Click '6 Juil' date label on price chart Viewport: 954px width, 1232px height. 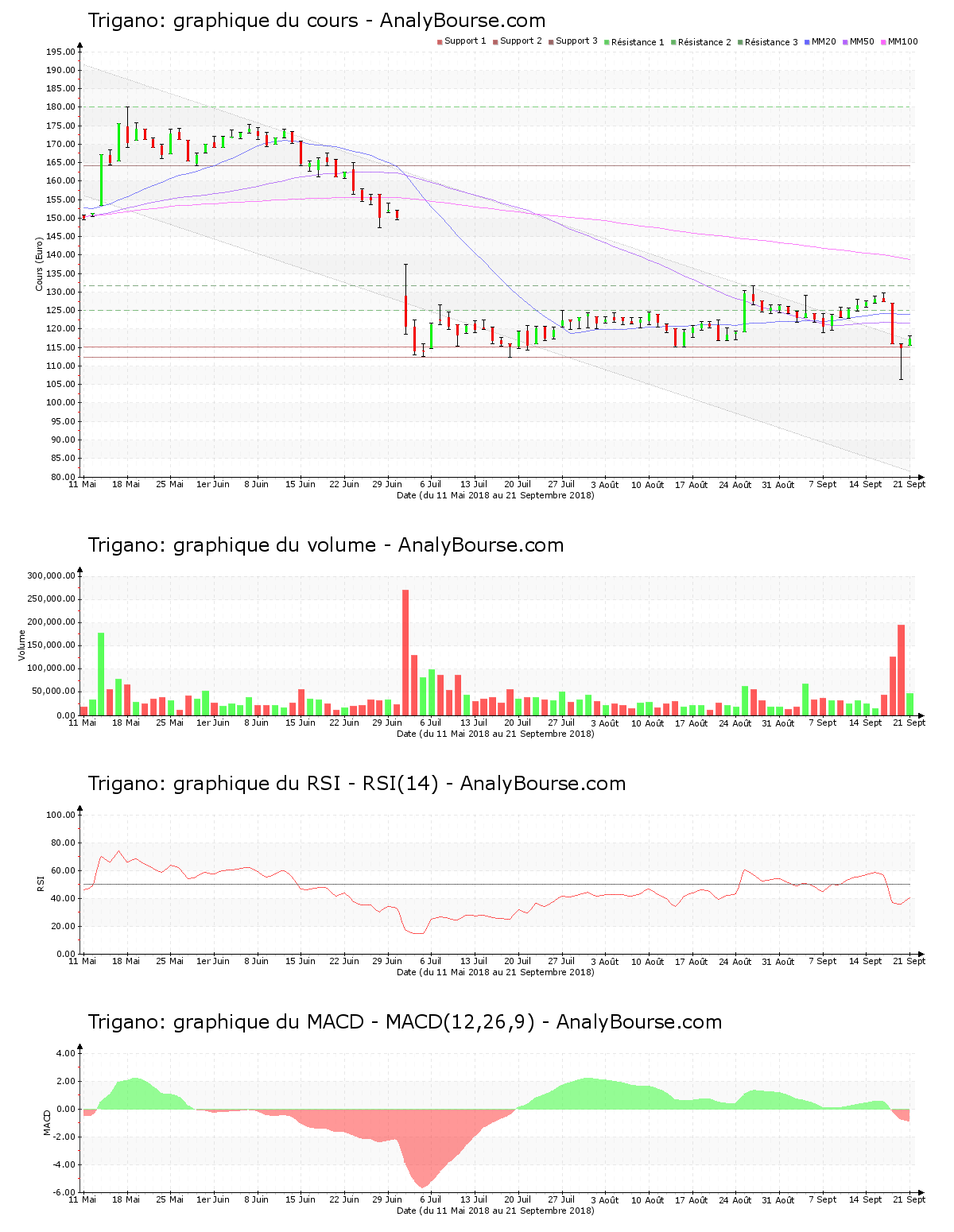point(430,484)
